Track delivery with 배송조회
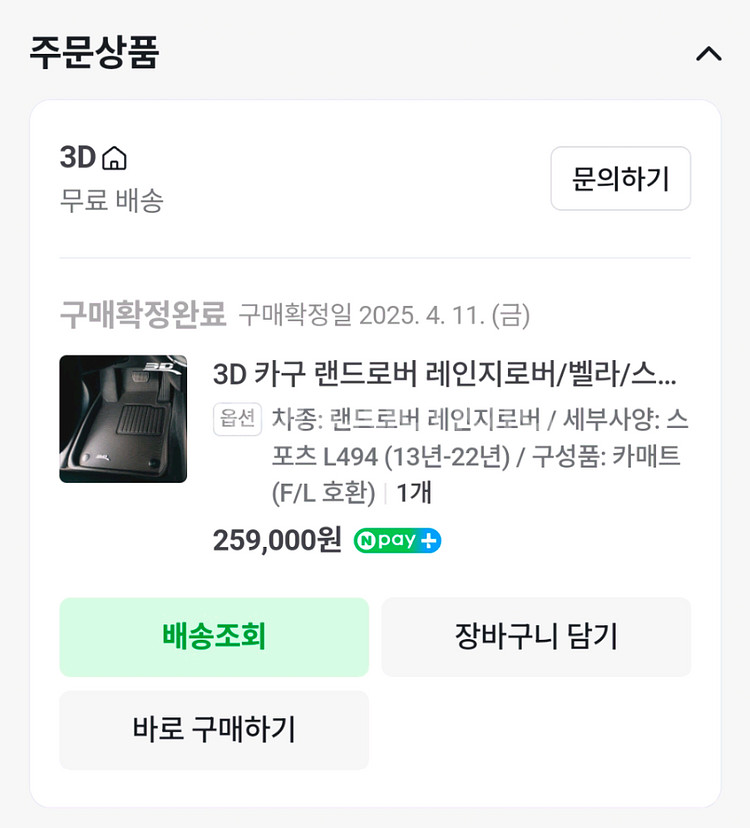The height and width of the screenshot is (828, 750). coord(214,637)
